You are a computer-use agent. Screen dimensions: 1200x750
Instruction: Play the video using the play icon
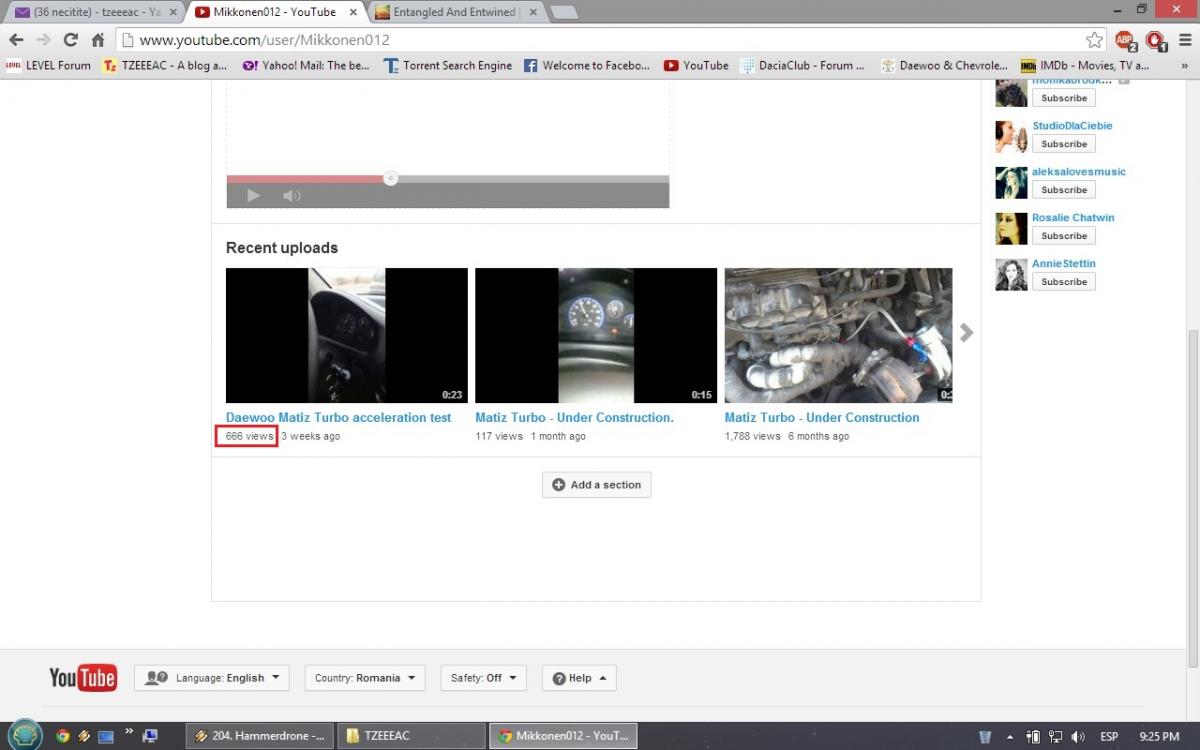point(254,196)
